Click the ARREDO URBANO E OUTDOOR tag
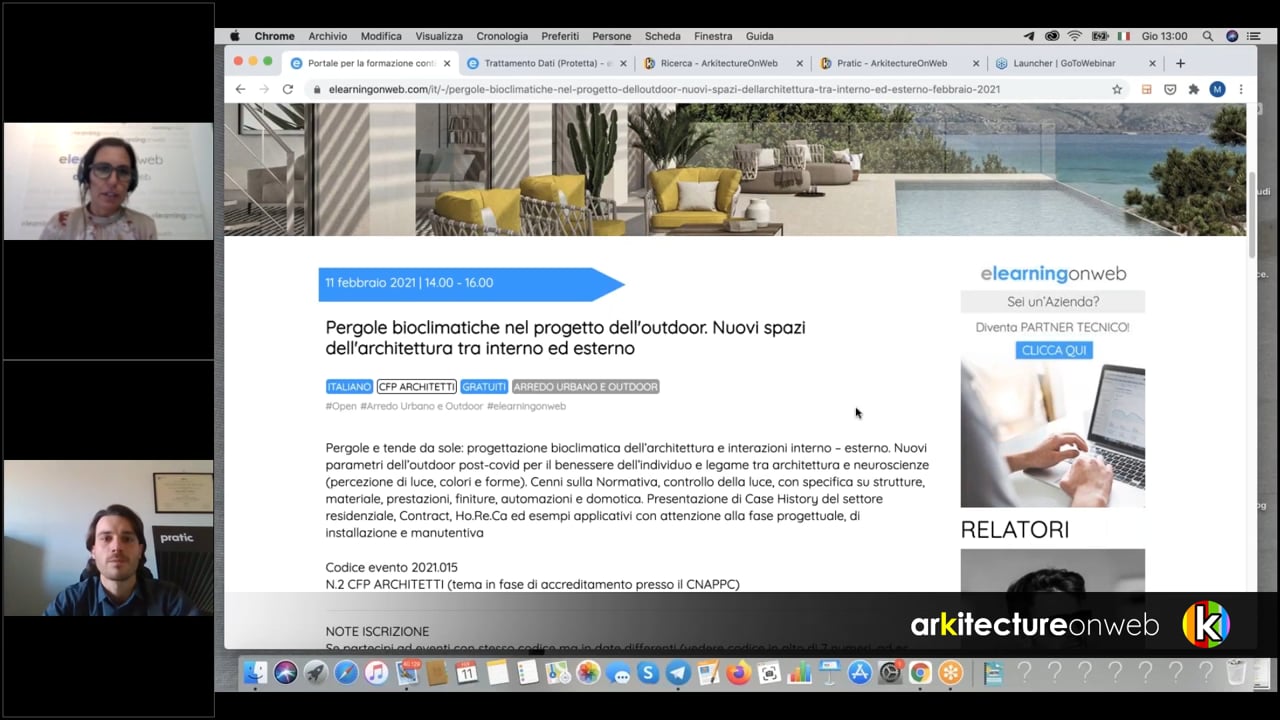The width and height of the screenshot is (1280, 720). tap(586, 387)
